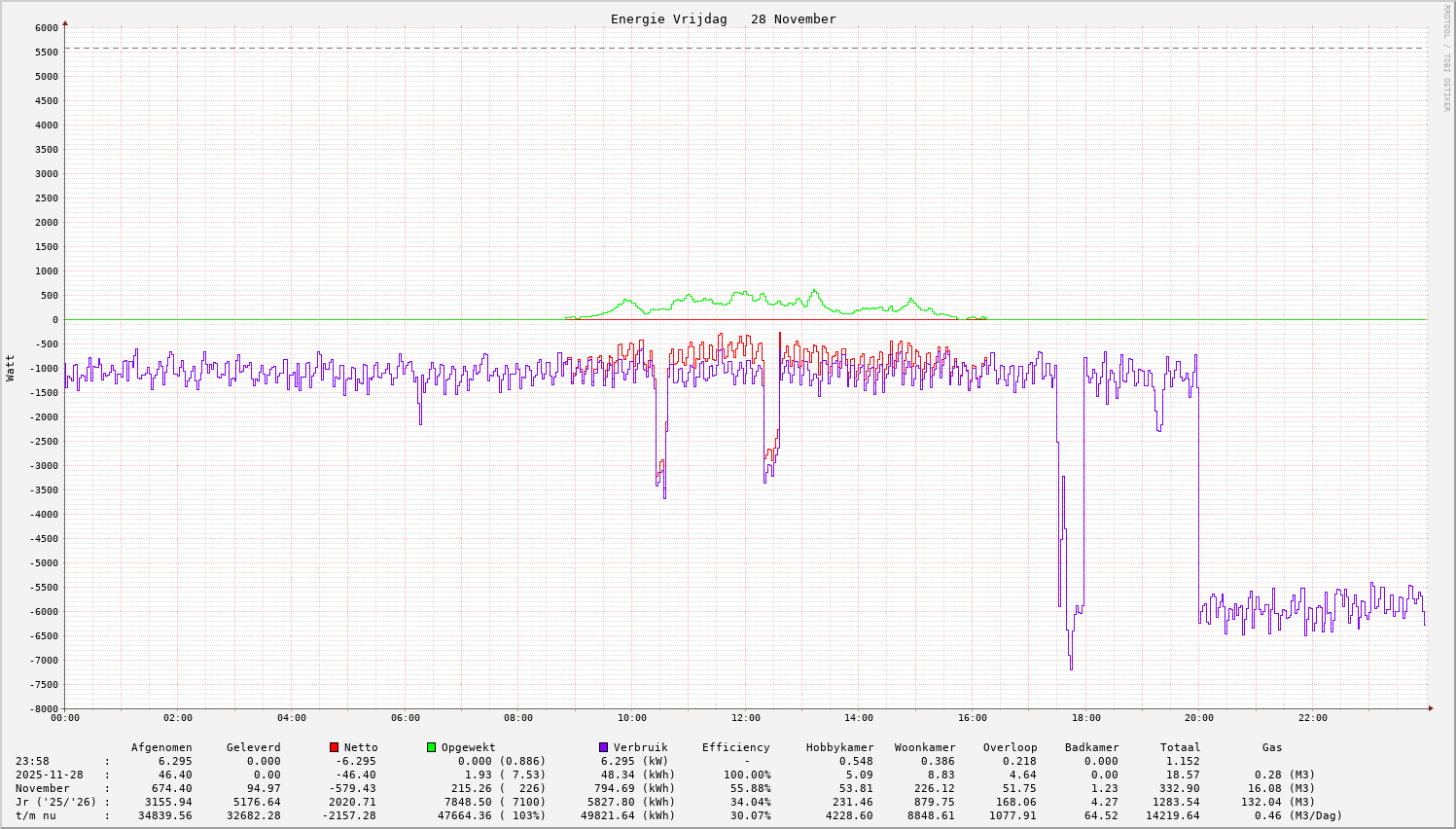The width and height of the screenshot is (1456, 829).
Task: Select the 20:00 x-axis time label
Action: click(1199, 718)
